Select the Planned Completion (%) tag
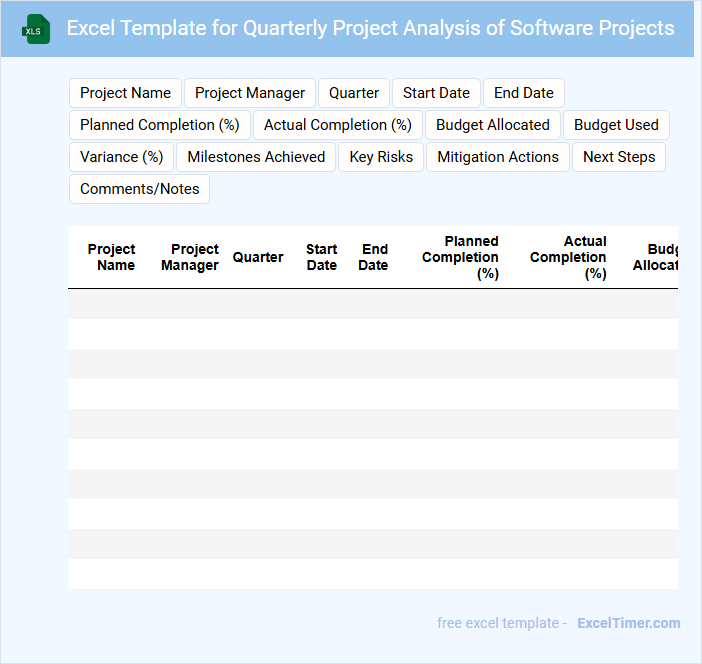This screenshot has height=664, width=702. click(160, 125)
